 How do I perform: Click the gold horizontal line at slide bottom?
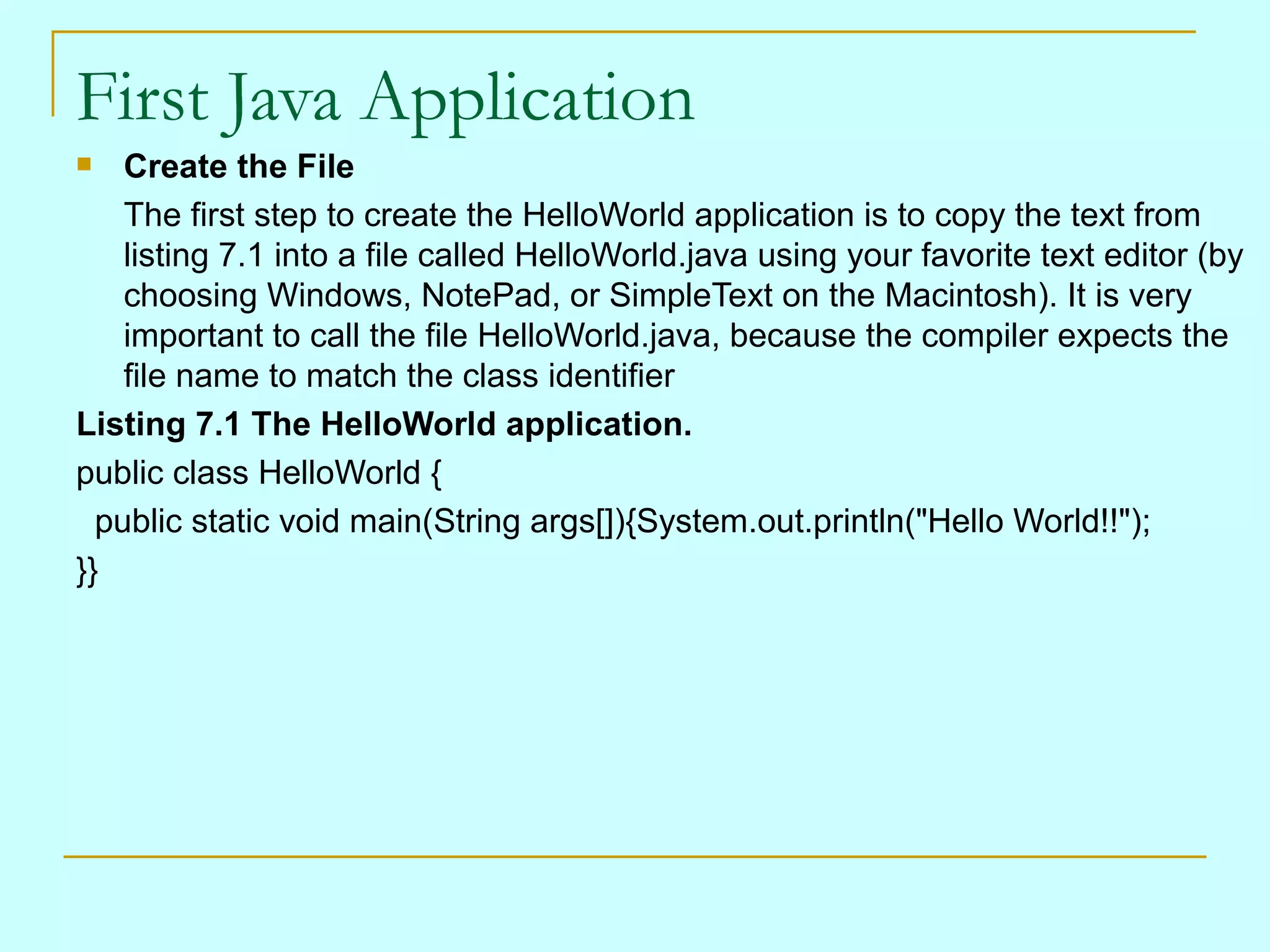point(634,857)
